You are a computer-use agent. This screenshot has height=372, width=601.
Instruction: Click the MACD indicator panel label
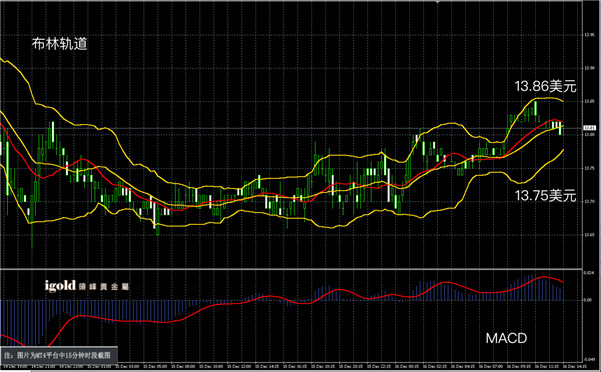506,338
